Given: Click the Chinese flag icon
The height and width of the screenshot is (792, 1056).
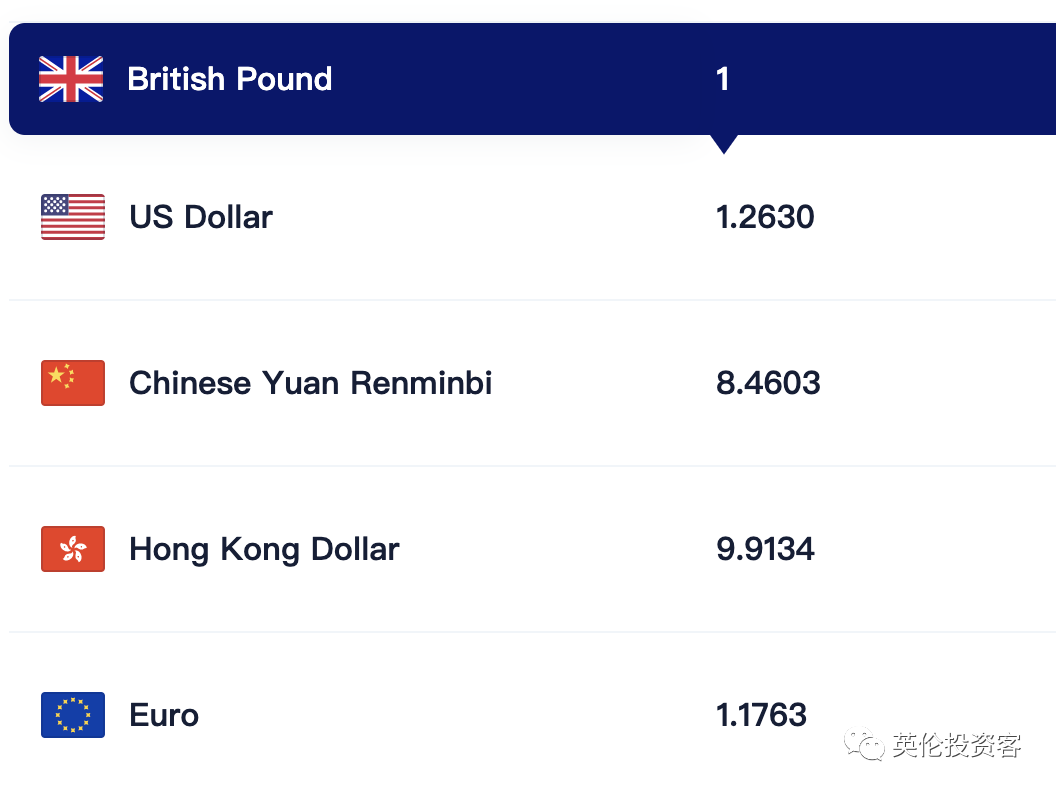Looking at the screenshot, I should pos(73,383).
